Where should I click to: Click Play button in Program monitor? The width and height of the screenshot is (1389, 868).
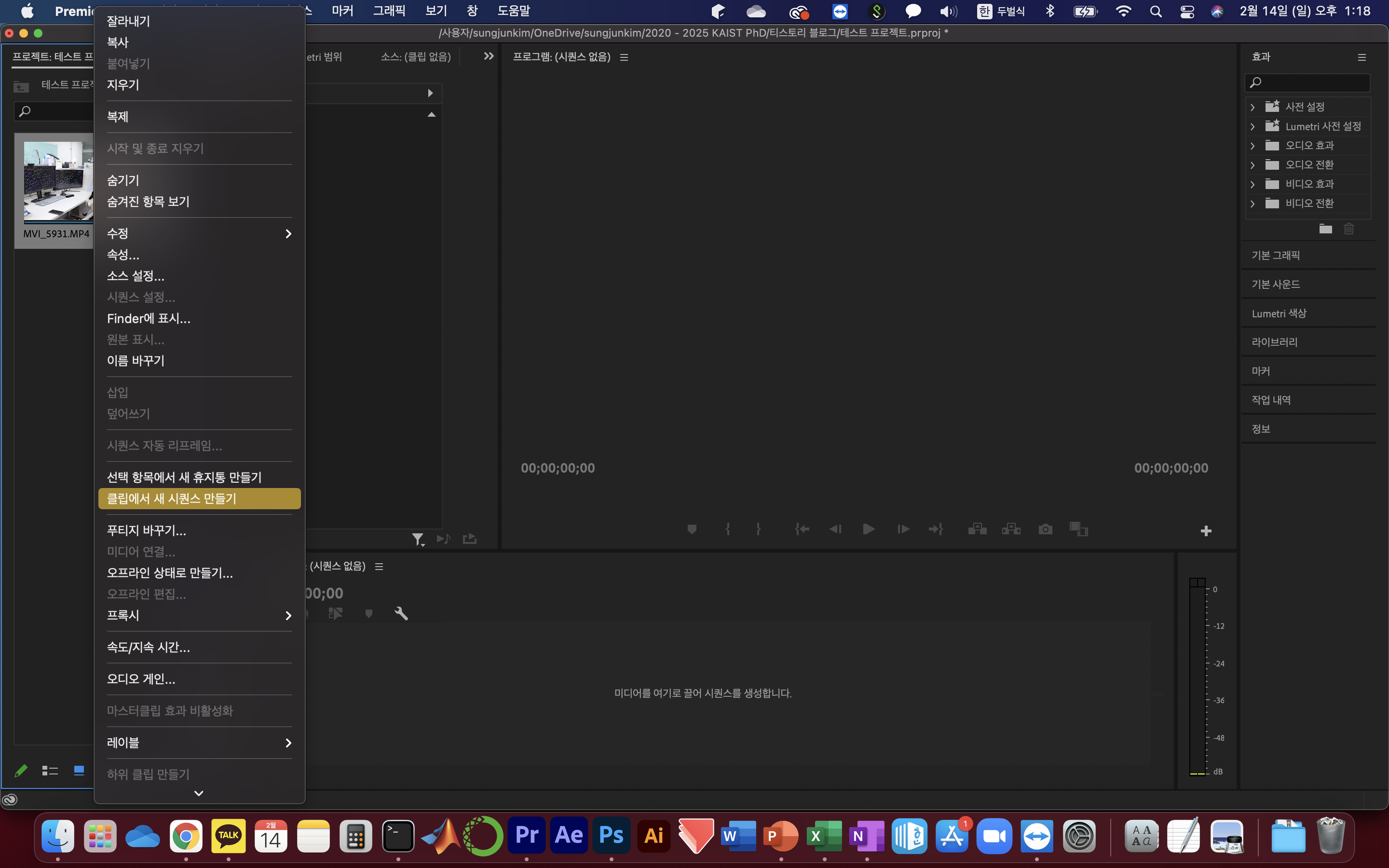coord(869,529)
